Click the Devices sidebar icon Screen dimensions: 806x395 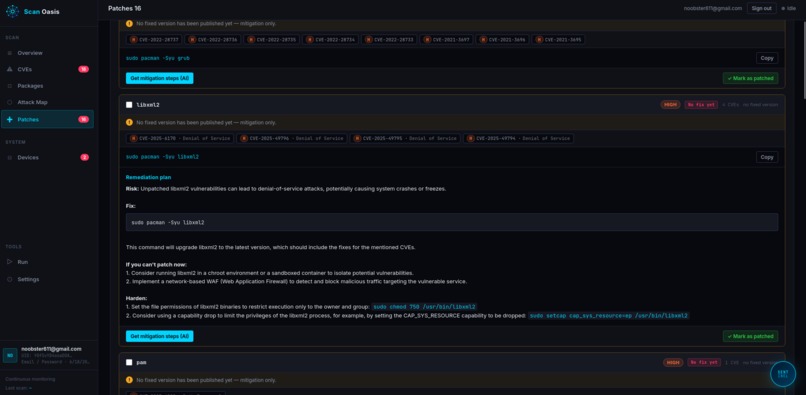click(x=9, y=157)
